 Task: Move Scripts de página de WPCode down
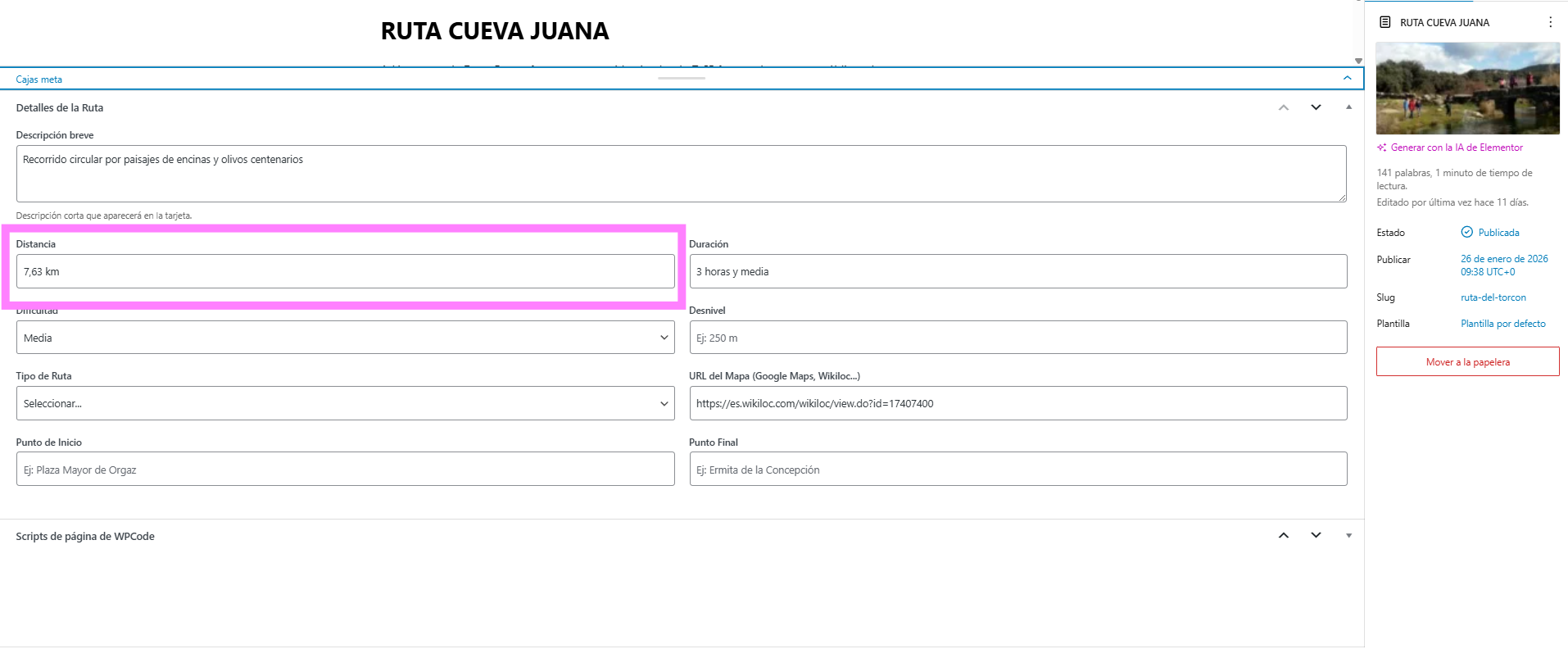1316,536
